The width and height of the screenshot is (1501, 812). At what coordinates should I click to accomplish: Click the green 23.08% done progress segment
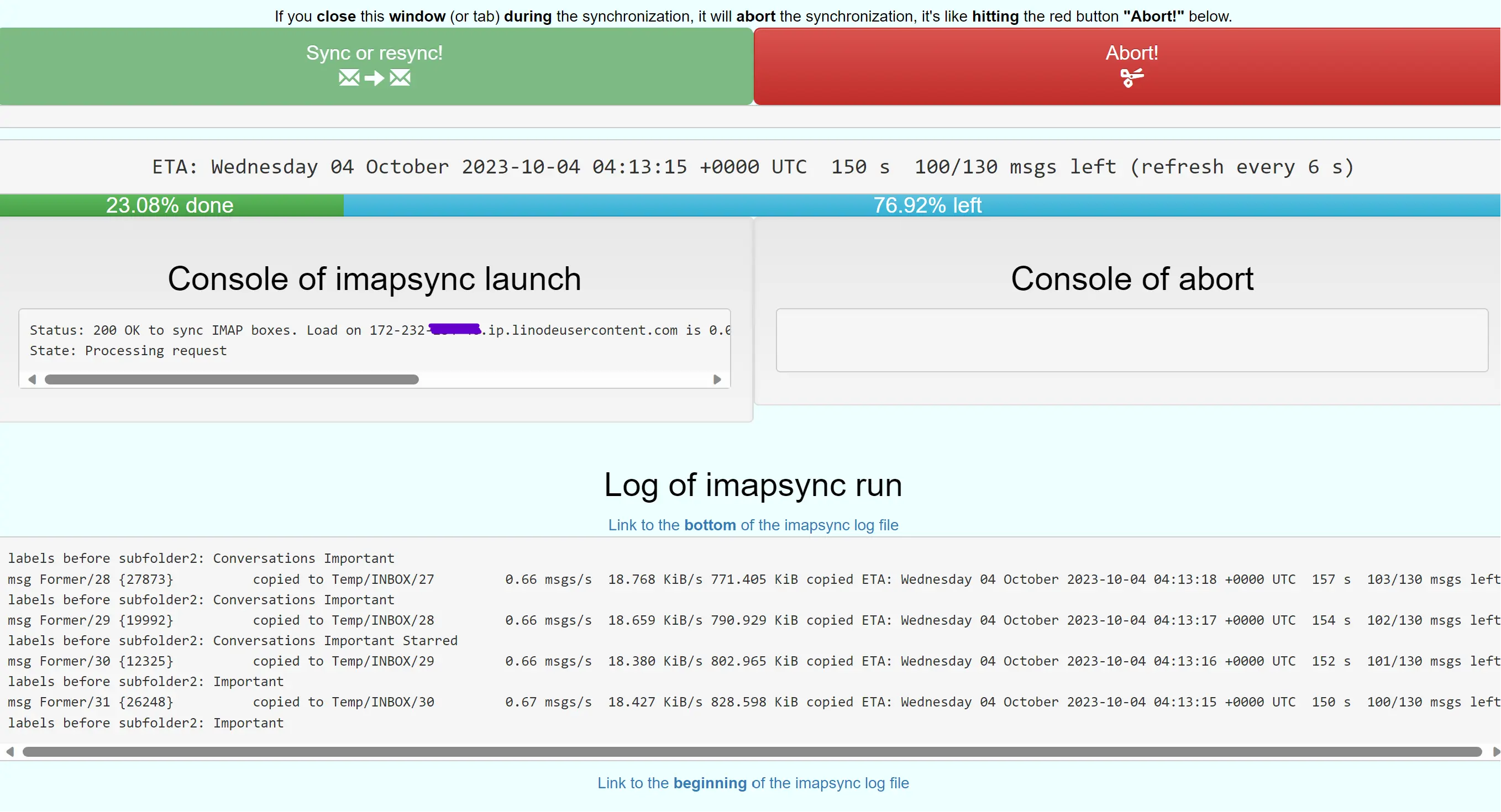tap(172, 205)
